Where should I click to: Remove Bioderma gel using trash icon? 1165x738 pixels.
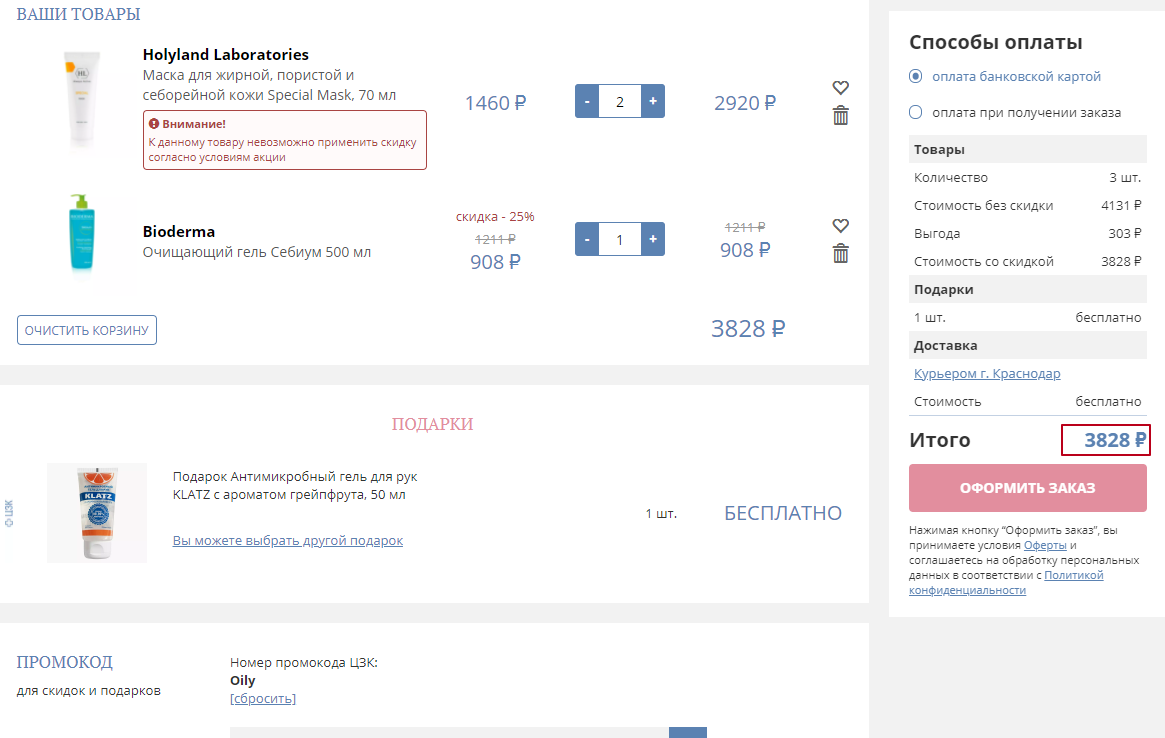[x=840, y=254]
